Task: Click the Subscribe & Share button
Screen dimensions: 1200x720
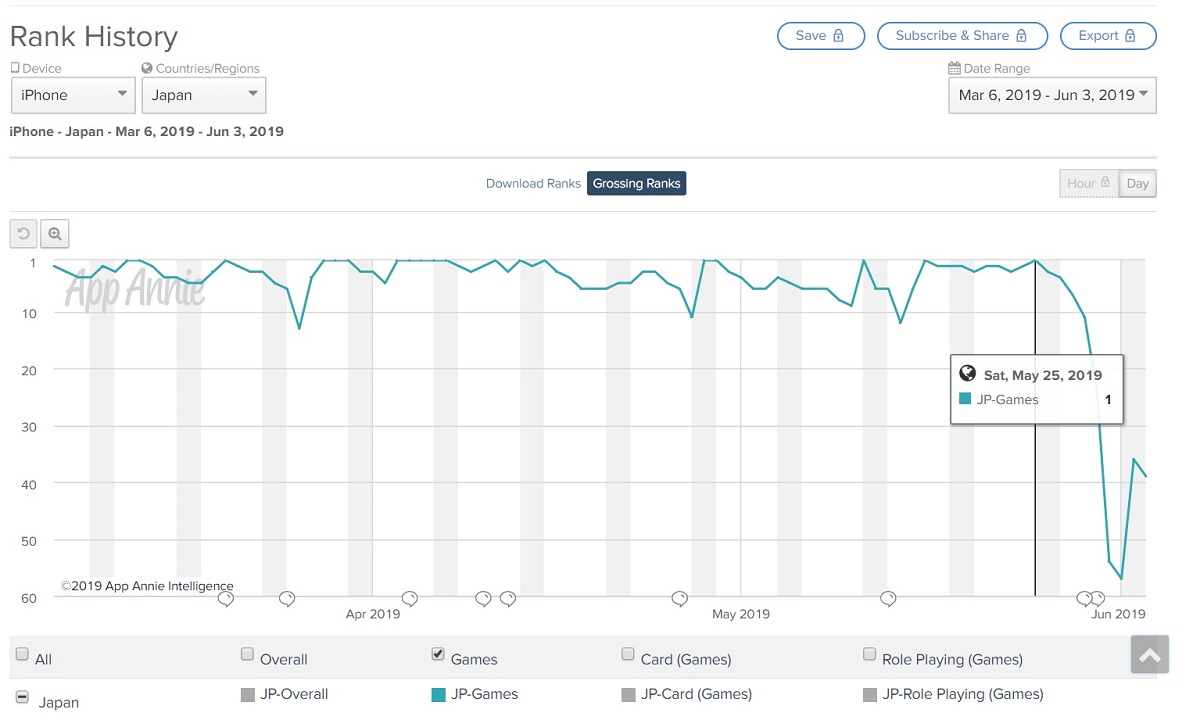Action: point(961,36)
